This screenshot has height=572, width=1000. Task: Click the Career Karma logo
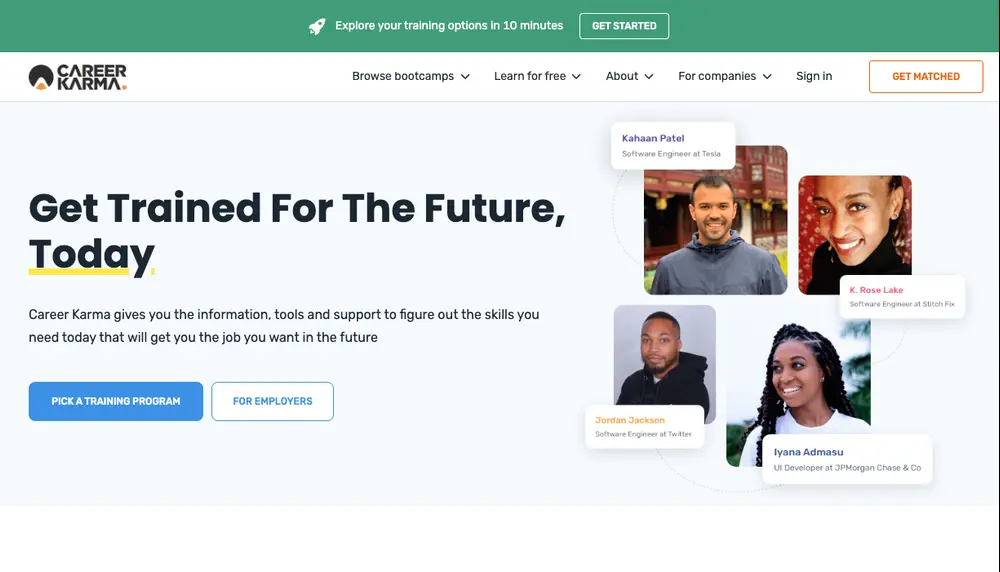78,76
